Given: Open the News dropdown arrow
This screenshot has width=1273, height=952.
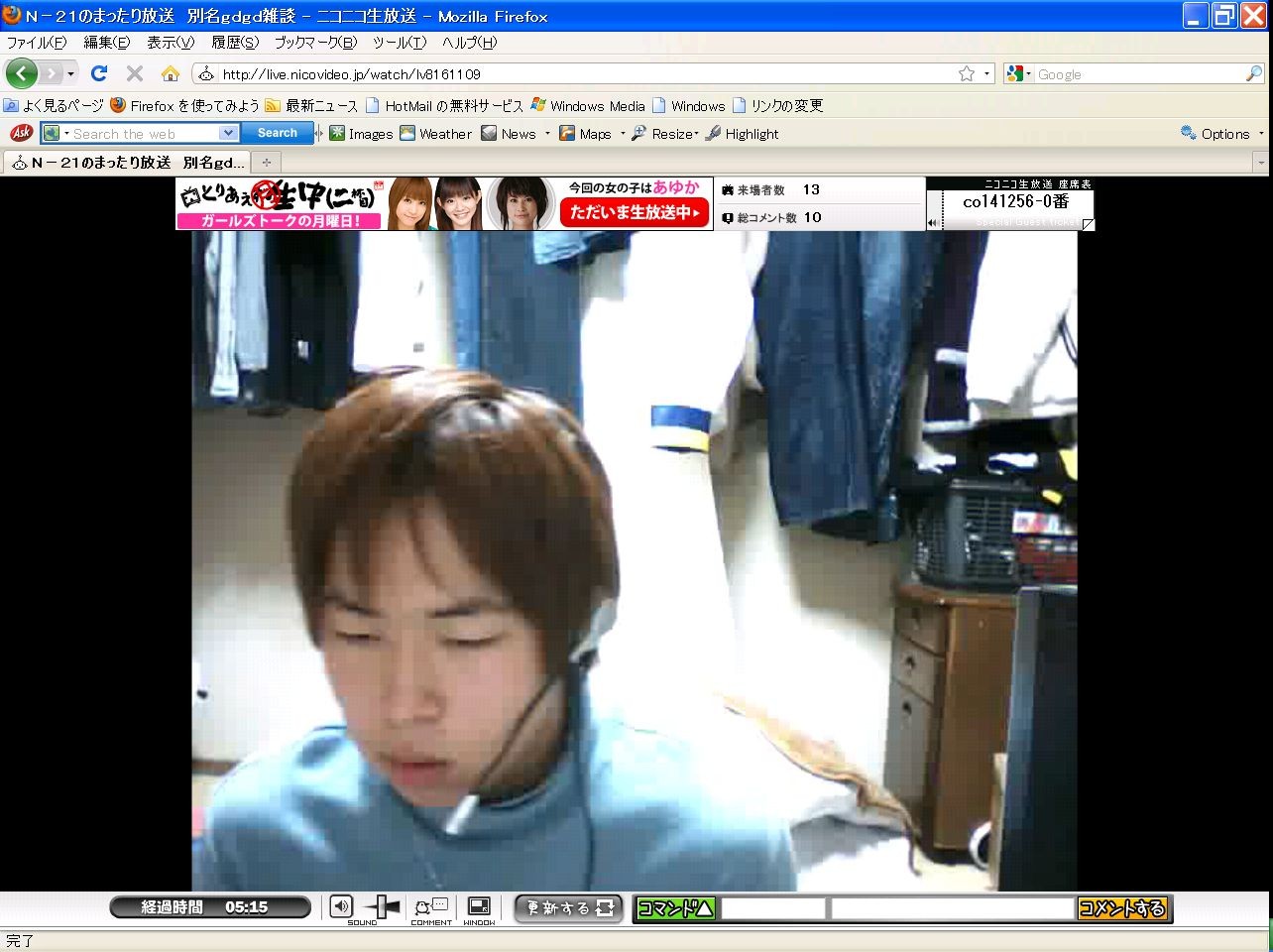Looking at the screenshot, I should pos(547,134).
